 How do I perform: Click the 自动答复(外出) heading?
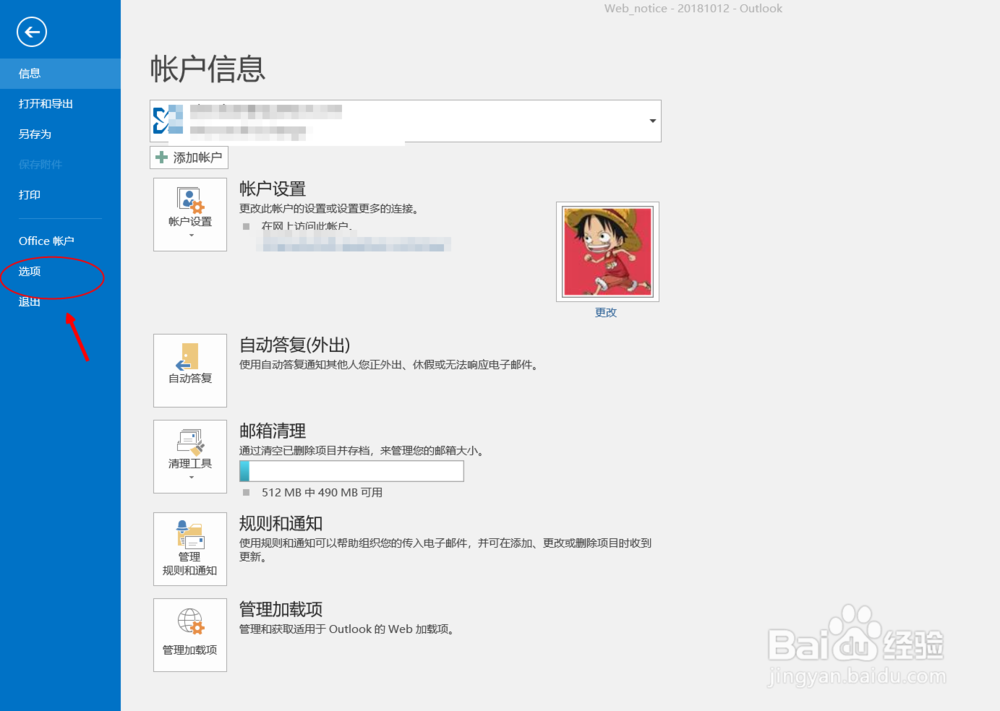point(295,345)
